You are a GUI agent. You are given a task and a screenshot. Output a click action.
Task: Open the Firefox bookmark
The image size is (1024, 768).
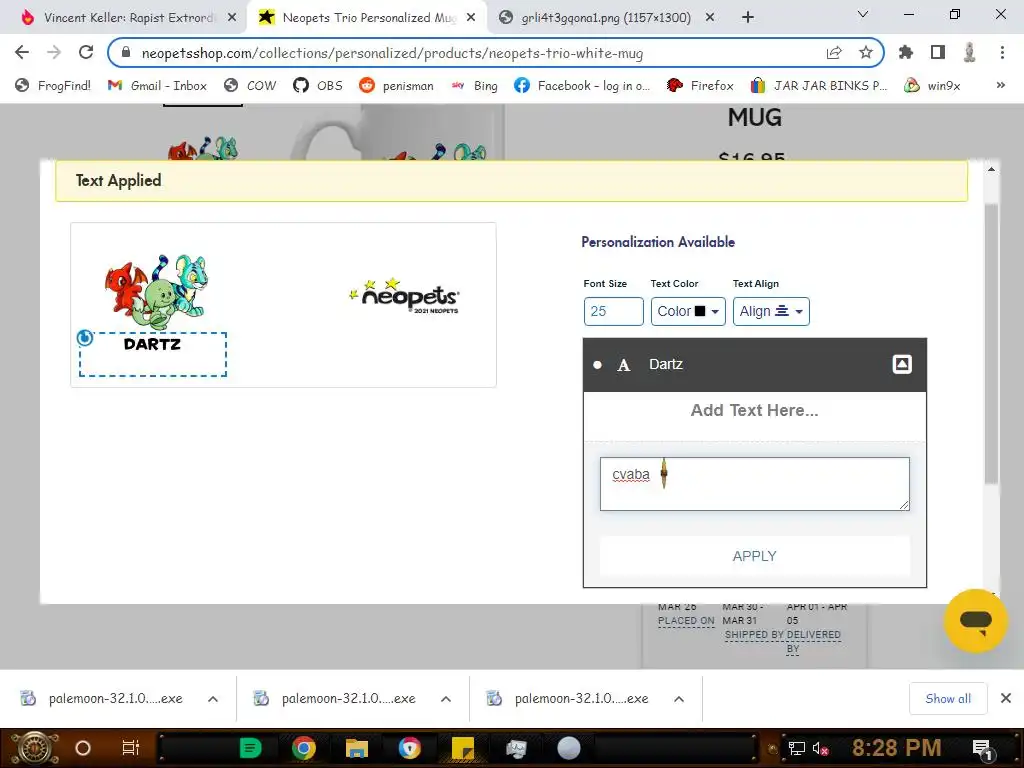[700, 86]
